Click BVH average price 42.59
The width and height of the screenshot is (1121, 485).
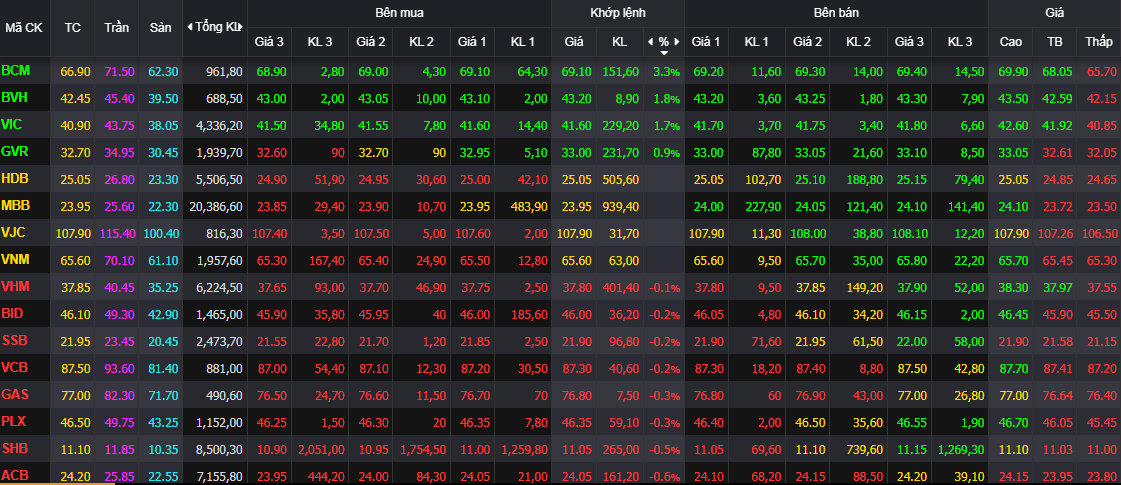point(1057,99)
